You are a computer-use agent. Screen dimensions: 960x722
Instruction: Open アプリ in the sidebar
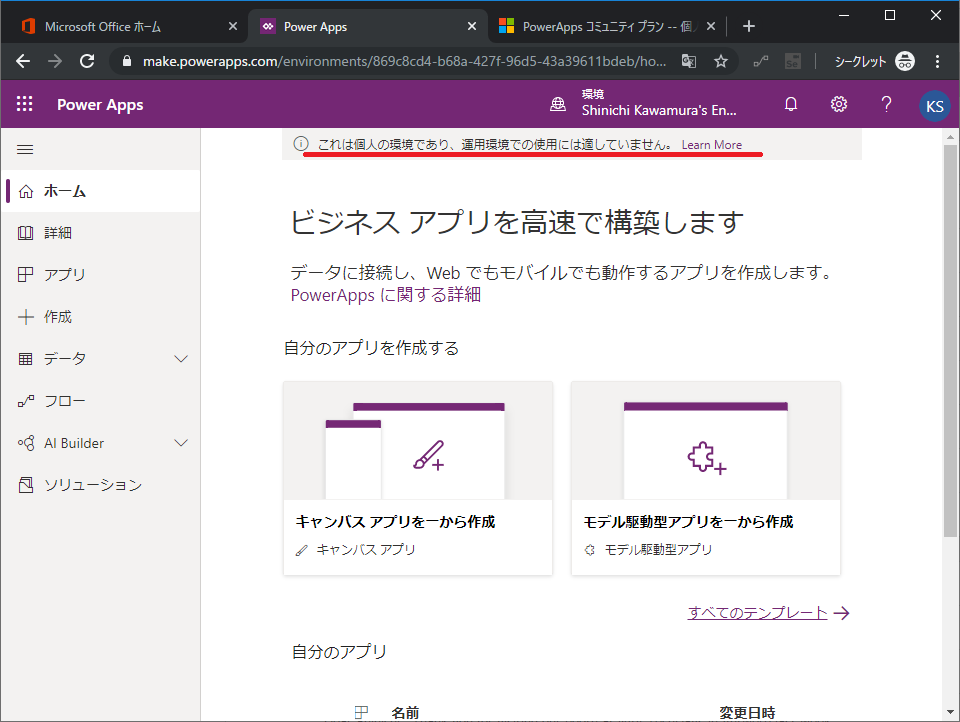point(101,274)
